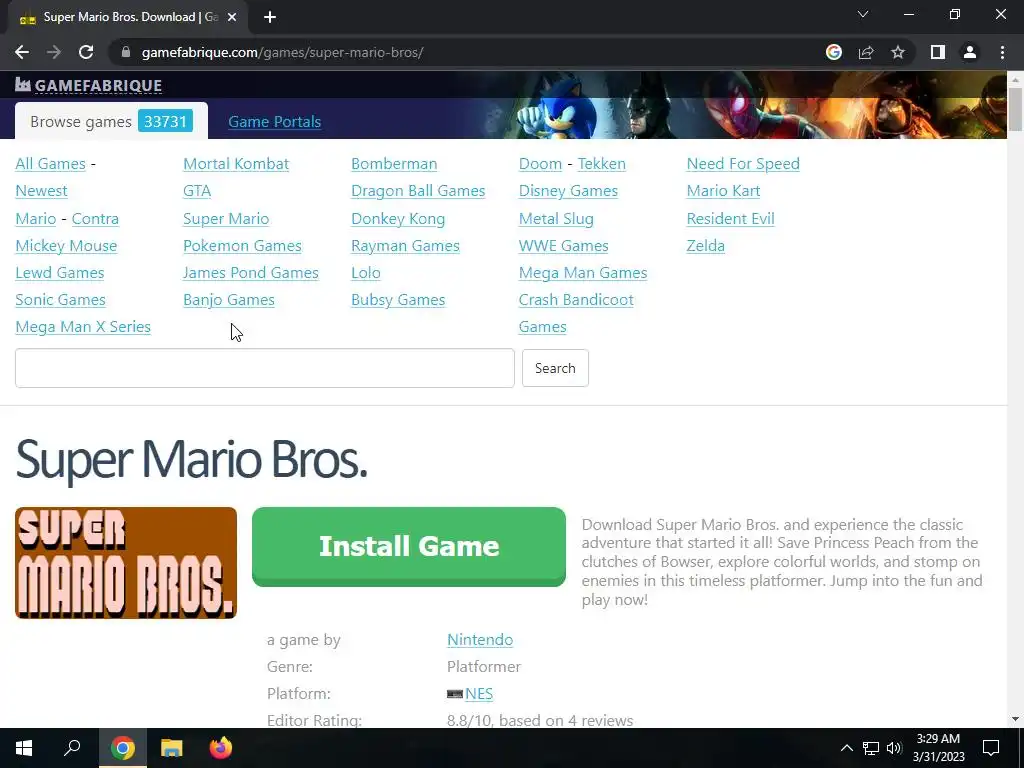Open the Google account icon in address bar
This screenshot has height=768, width=1024.
tap(833, 52)
